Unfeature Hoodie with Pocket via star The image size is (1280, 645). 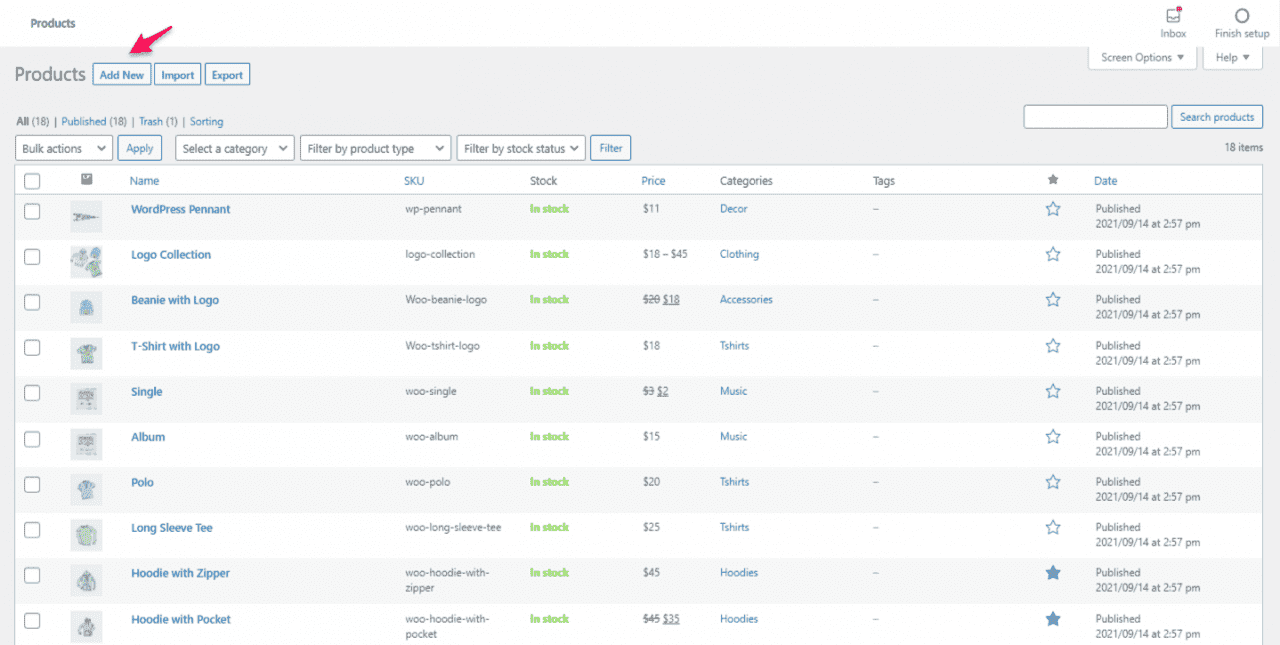[x=1053, y=619]
